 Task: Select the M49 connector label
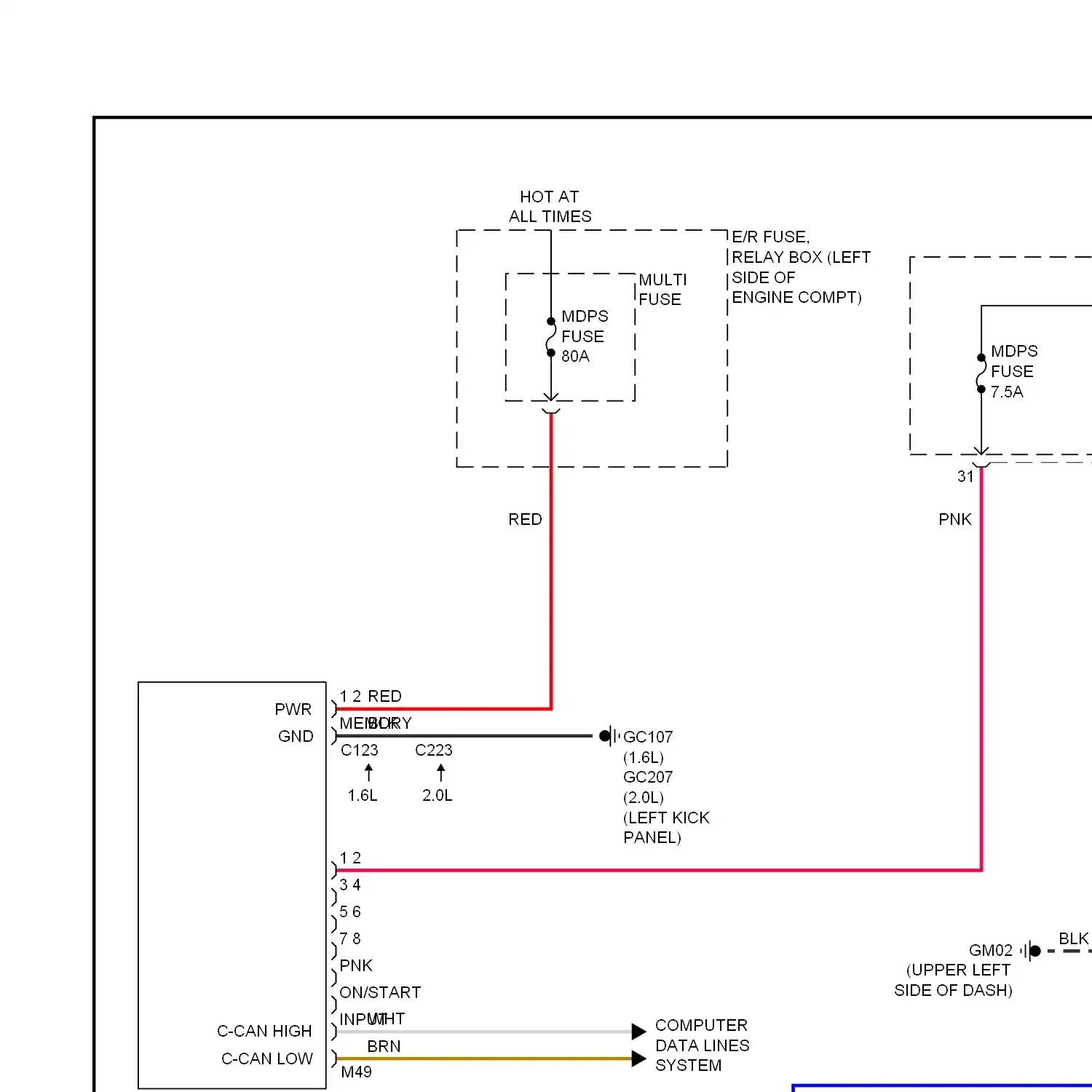pyautogui.click(x=356, y=1072)
